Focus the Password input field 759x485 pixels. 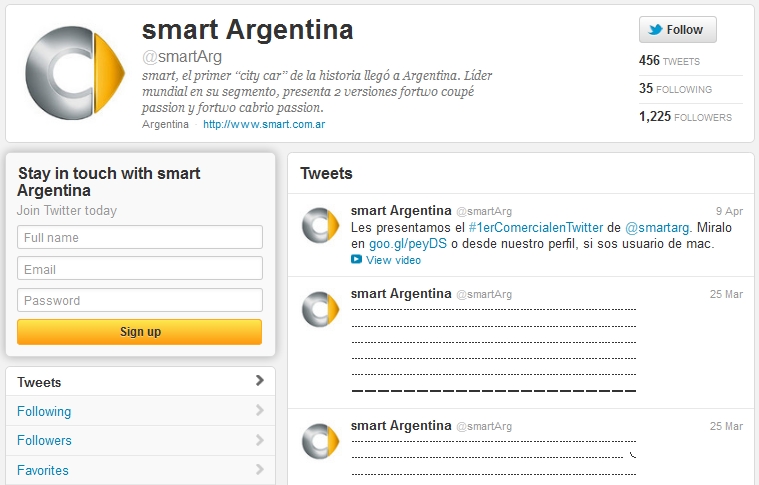coord(140,300)
